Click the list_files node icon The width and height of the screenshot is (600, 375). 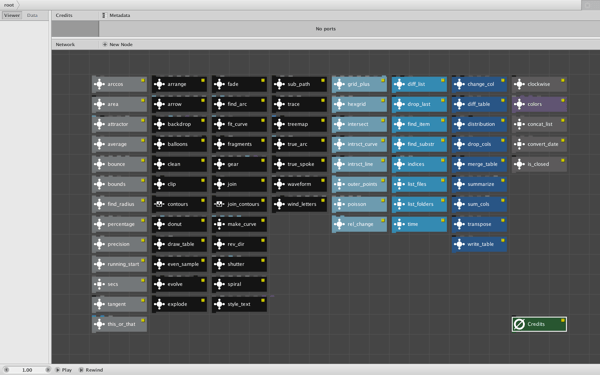tap(399, 184)
